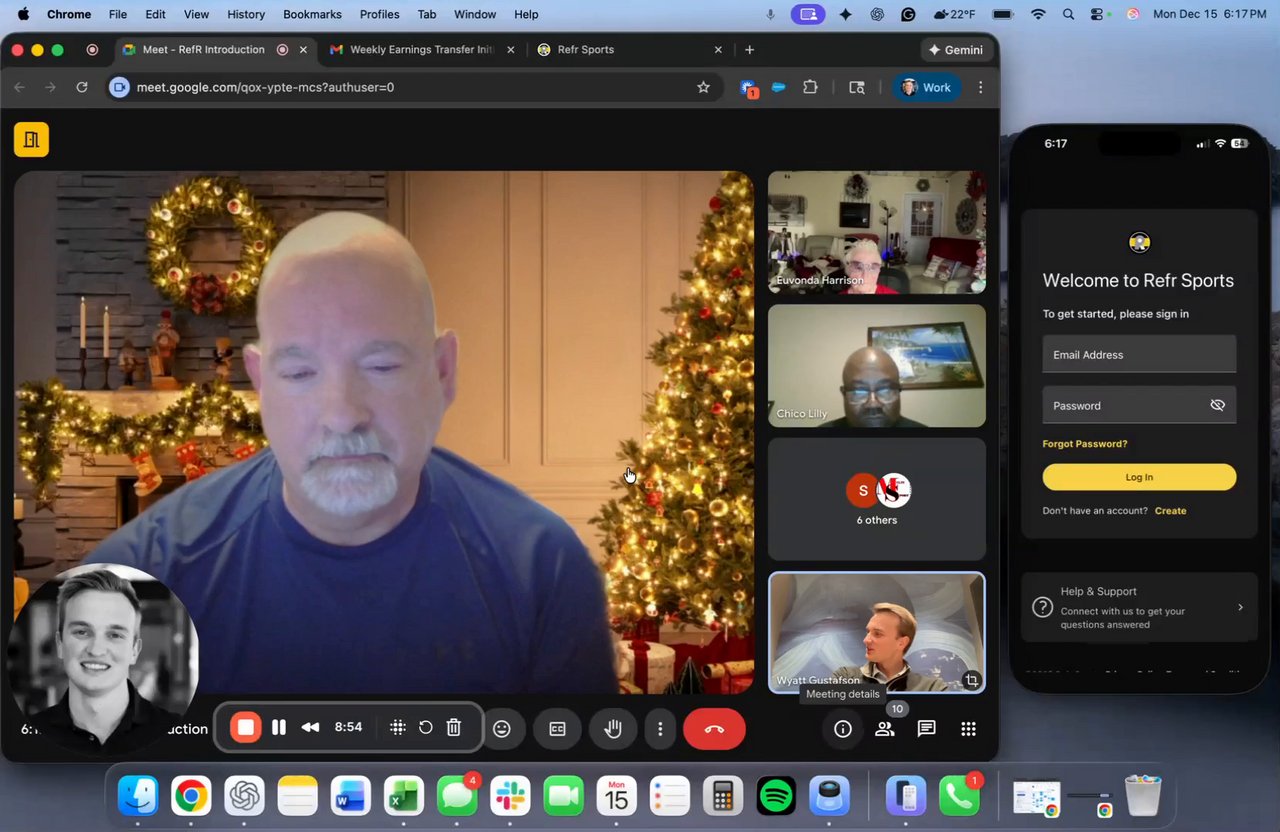Open Spotlight search in menu bar

point(1069,14)
